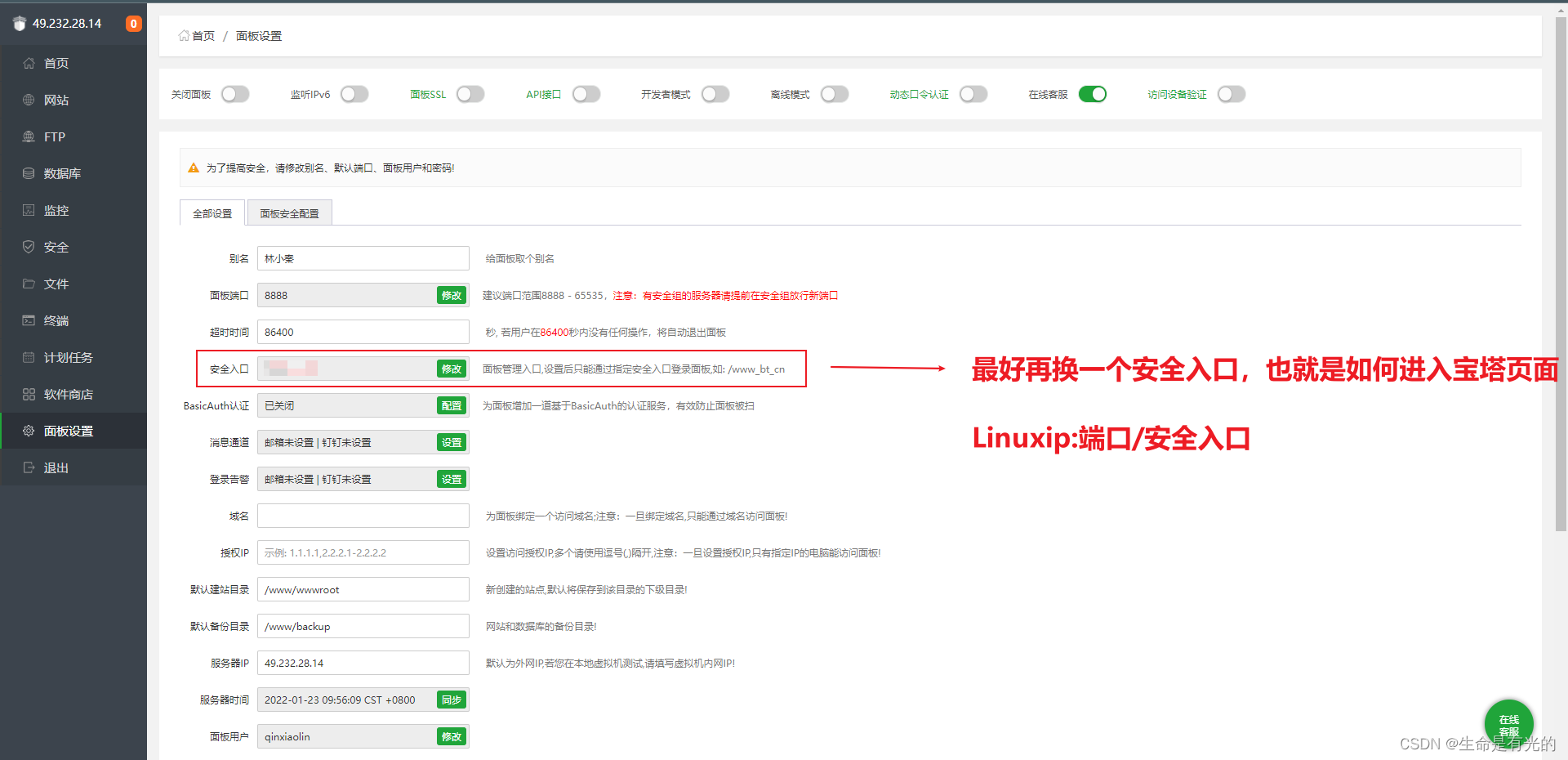Screen dimensions: 1568x760
Task: Click the database icon for 数据库
Action: [x=29, y=173]
